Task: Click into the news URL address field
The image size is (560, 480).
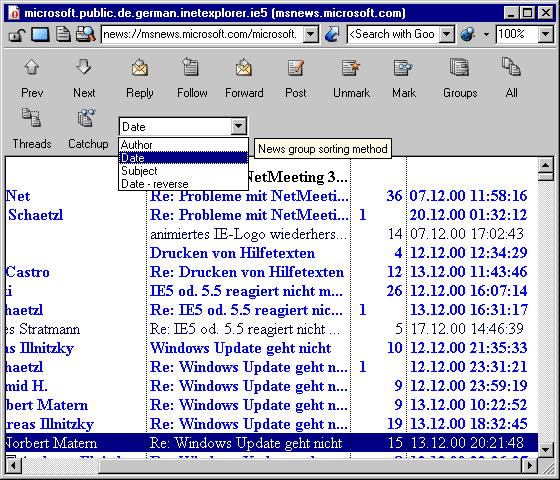Action: tap(203, 35)
